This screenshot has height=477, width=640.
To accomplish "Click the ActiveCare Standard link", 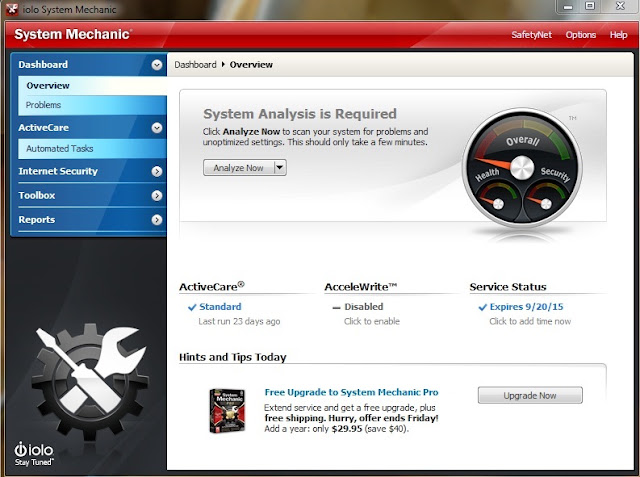I will pyautogui.click(x=220, y=307).
